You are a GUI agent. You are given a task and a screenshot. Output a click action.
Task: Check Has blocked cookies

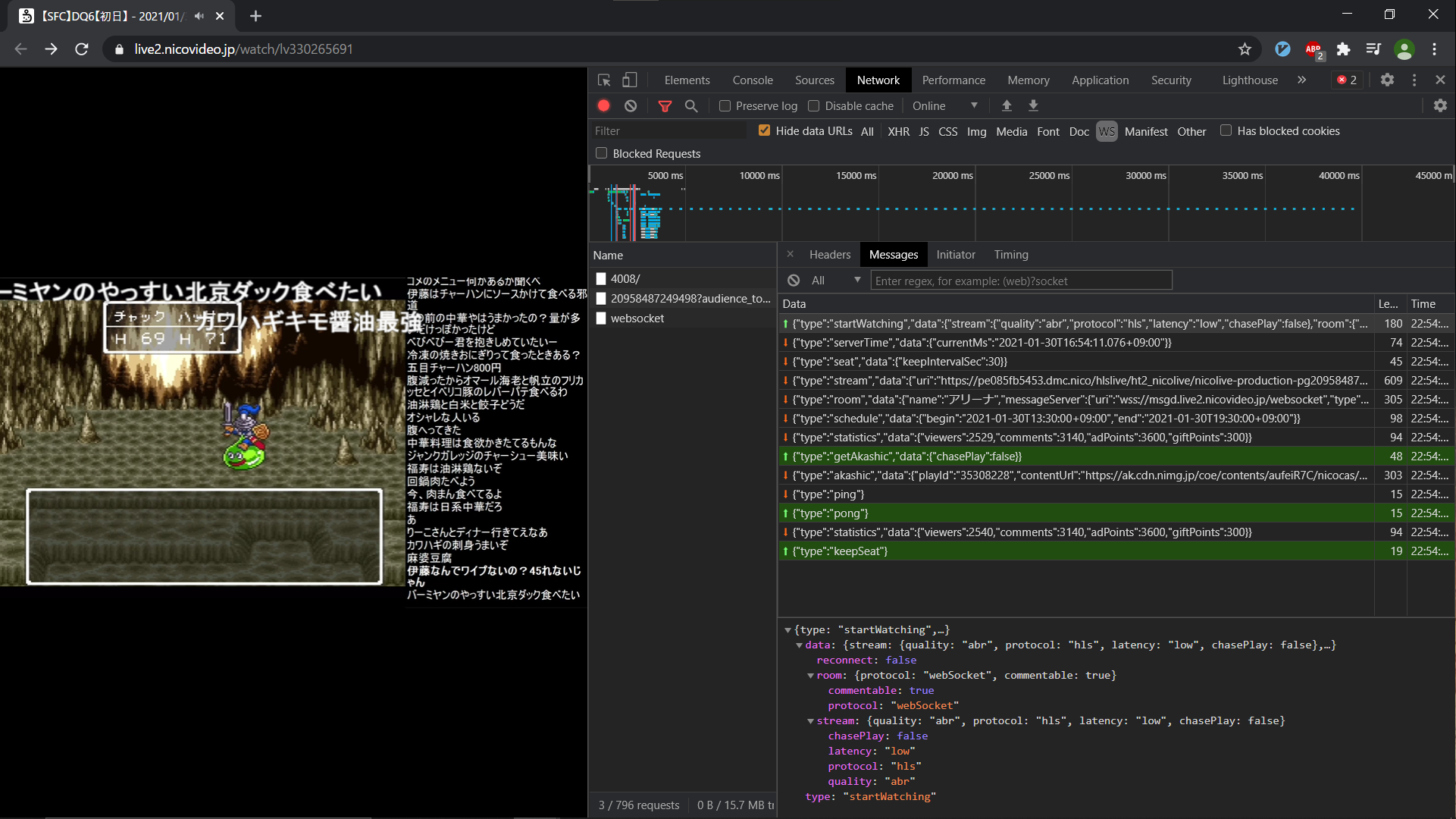[1226, 130]
